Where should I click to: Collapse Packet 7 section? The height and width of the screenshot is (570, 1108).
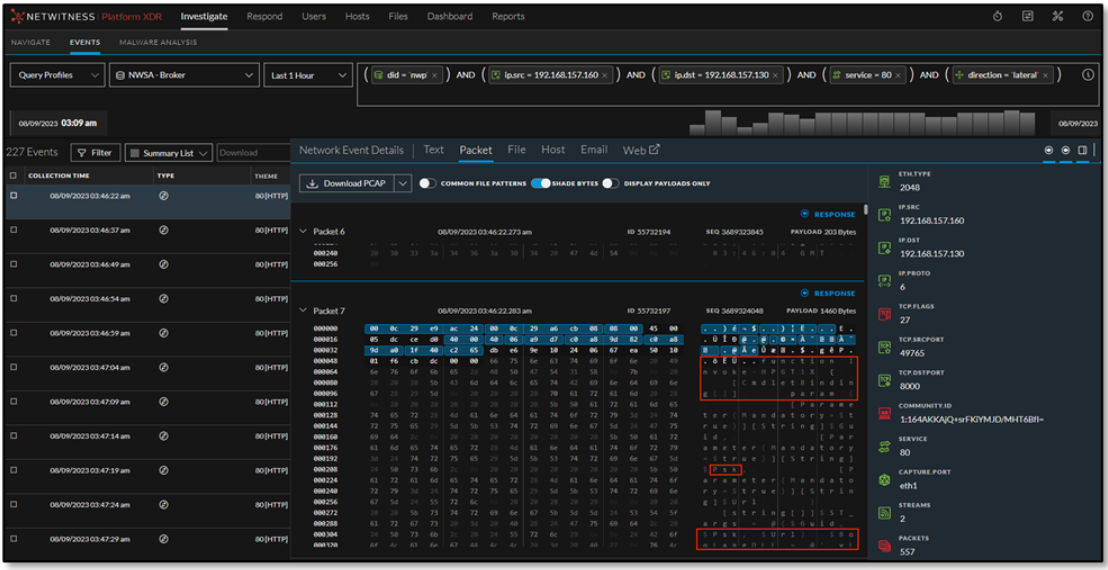[x=304, y=311]
